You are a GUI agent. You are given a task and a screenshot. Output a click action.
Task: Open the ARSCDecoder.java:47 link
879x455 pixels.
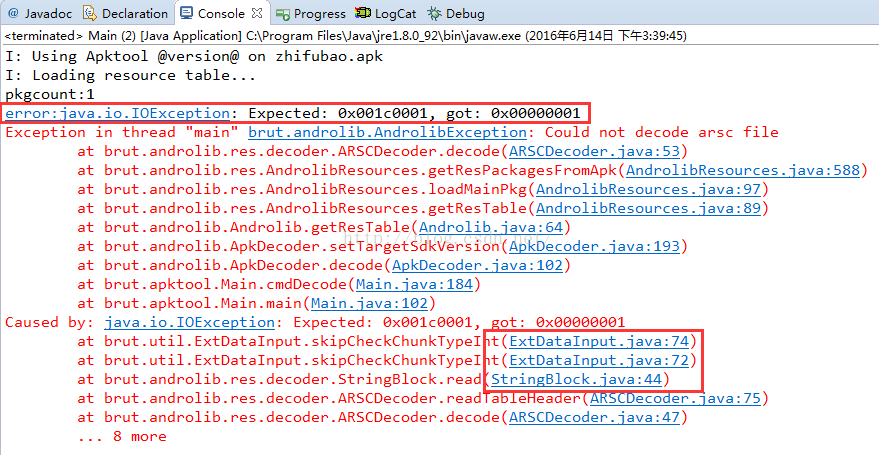(x=594, y=417)
